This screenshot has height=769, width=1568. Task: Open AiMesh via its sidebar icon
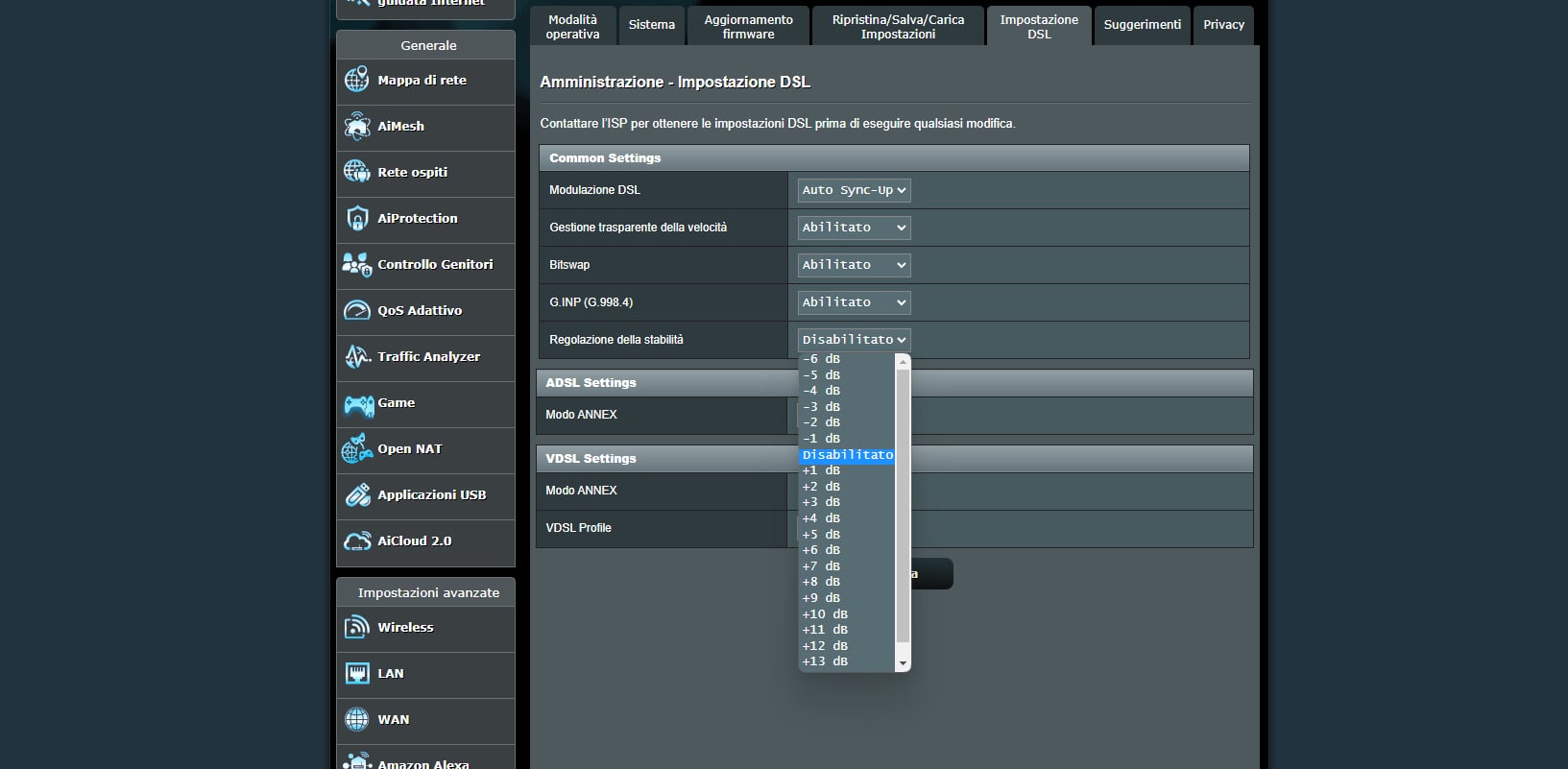[x=356, y=126]
